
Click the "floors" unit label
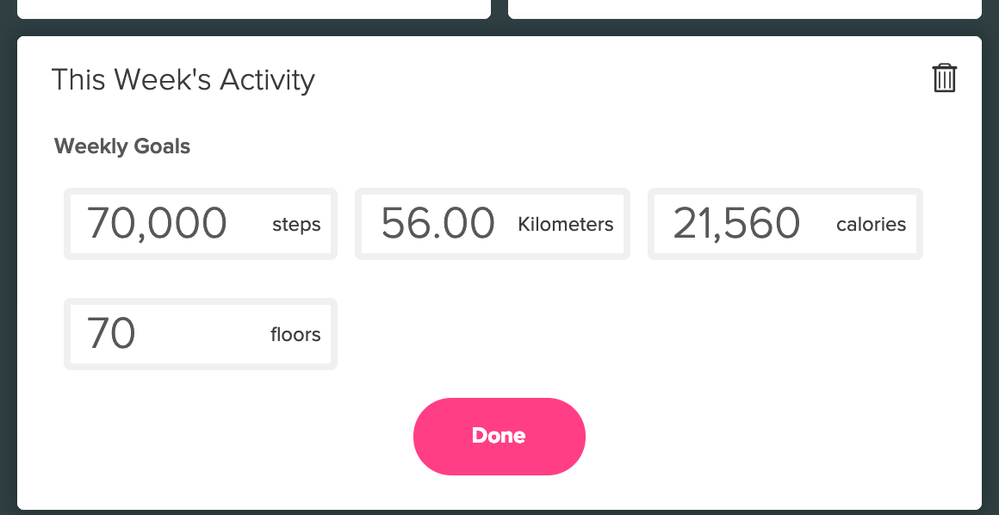pyautogui.click(x=295, y=334)
